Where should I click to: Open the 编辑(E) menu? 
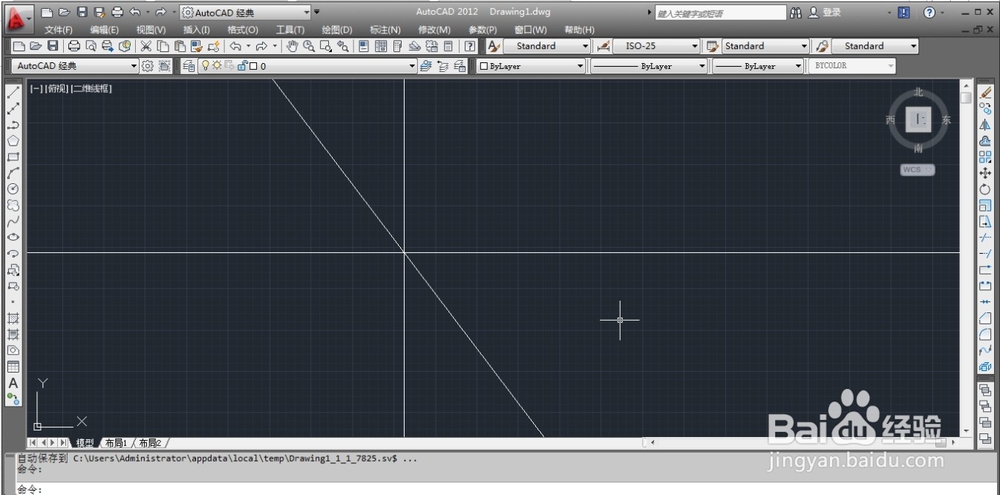(x=105, y=30)
